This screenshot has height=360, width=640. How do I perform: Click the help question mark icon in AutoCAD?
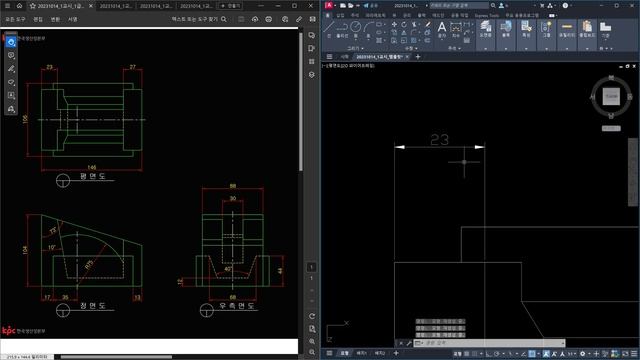coord(565,6)
